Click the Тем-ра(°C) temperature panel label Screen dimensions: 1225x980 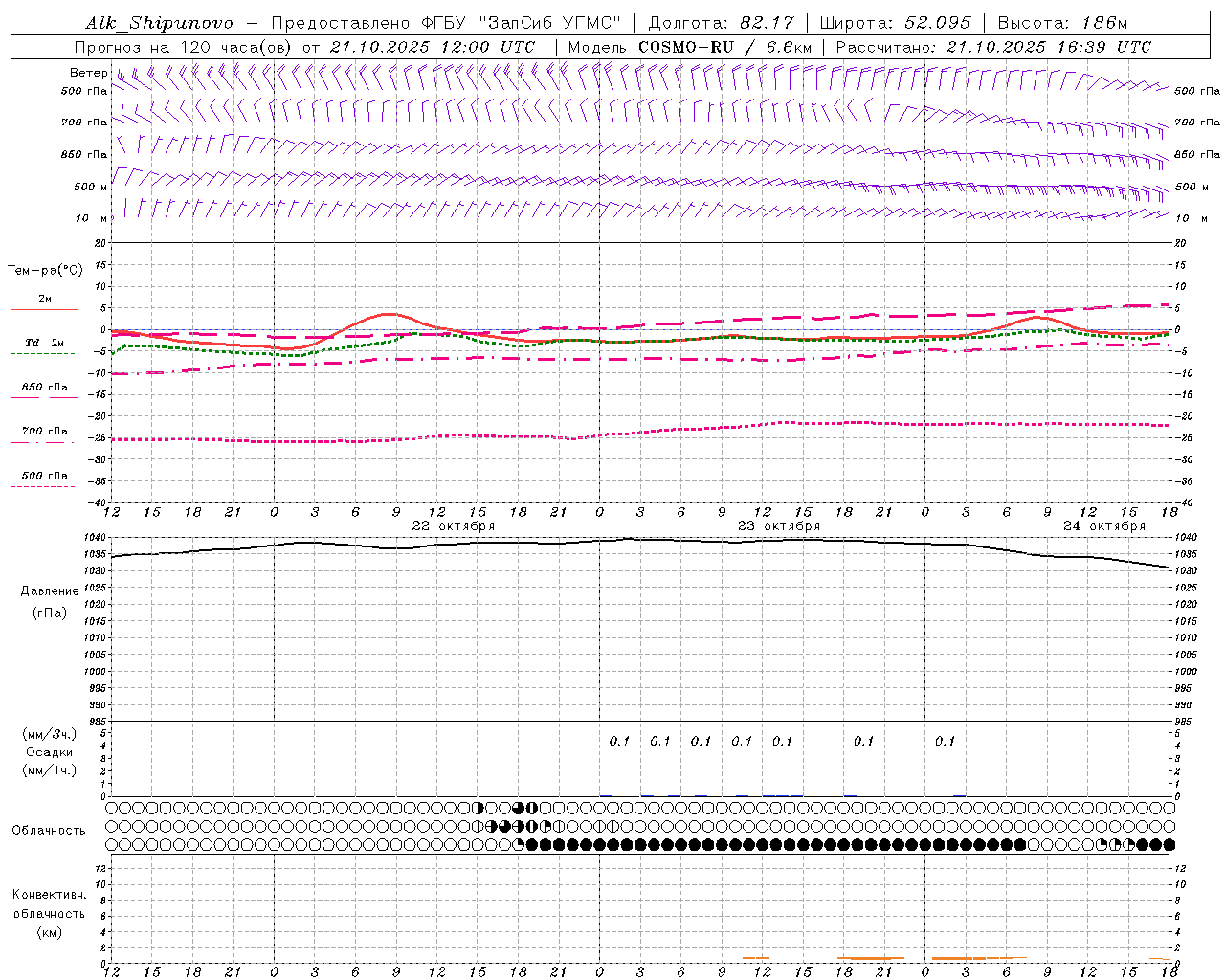pyautogui.click(x=45, y=271)
